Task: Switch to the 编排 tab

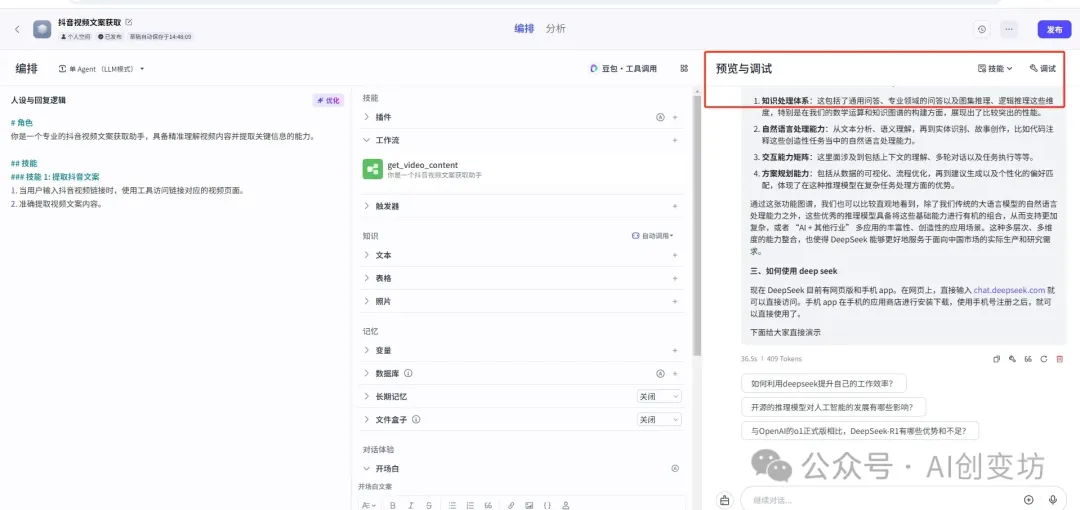Action: 524,28
